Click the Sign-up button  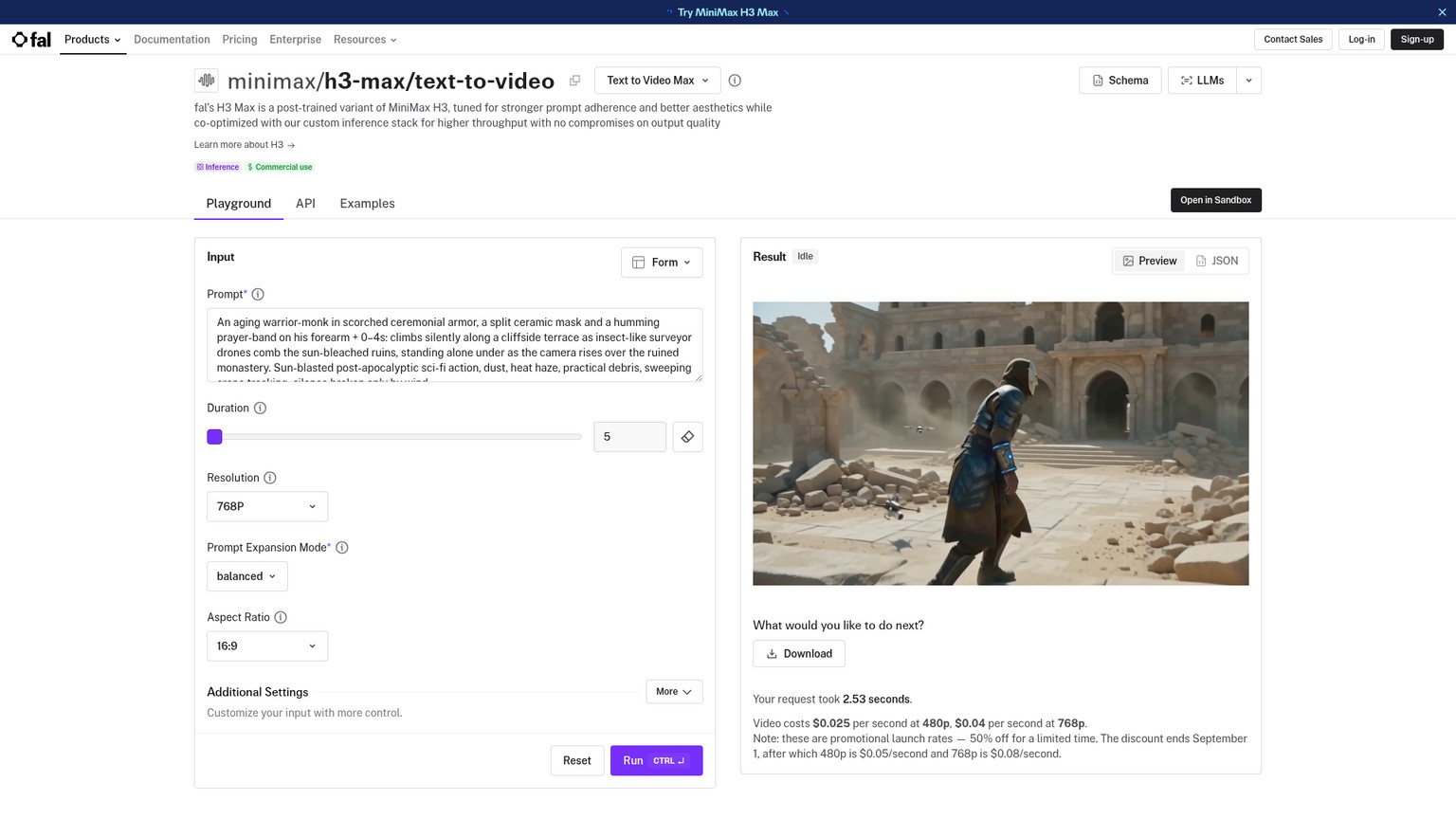pyautogui.click(x=1417, y=40)
